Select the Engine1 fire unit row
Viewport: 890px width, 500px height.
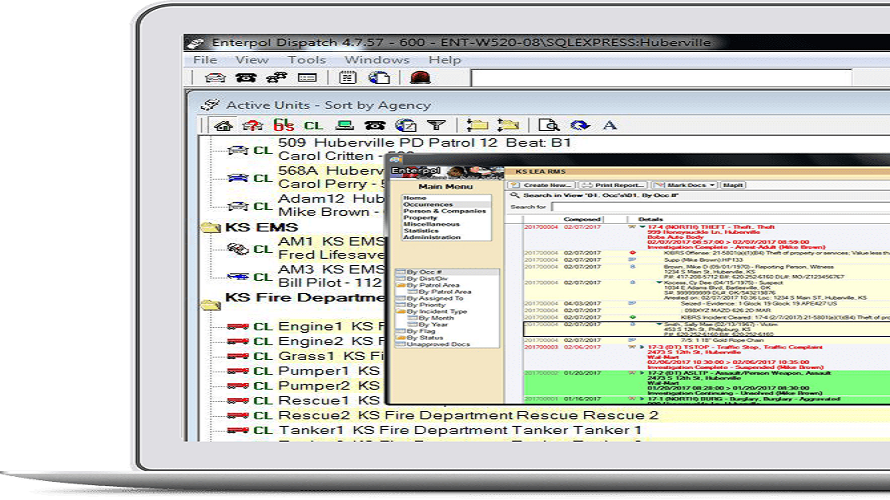310,327
